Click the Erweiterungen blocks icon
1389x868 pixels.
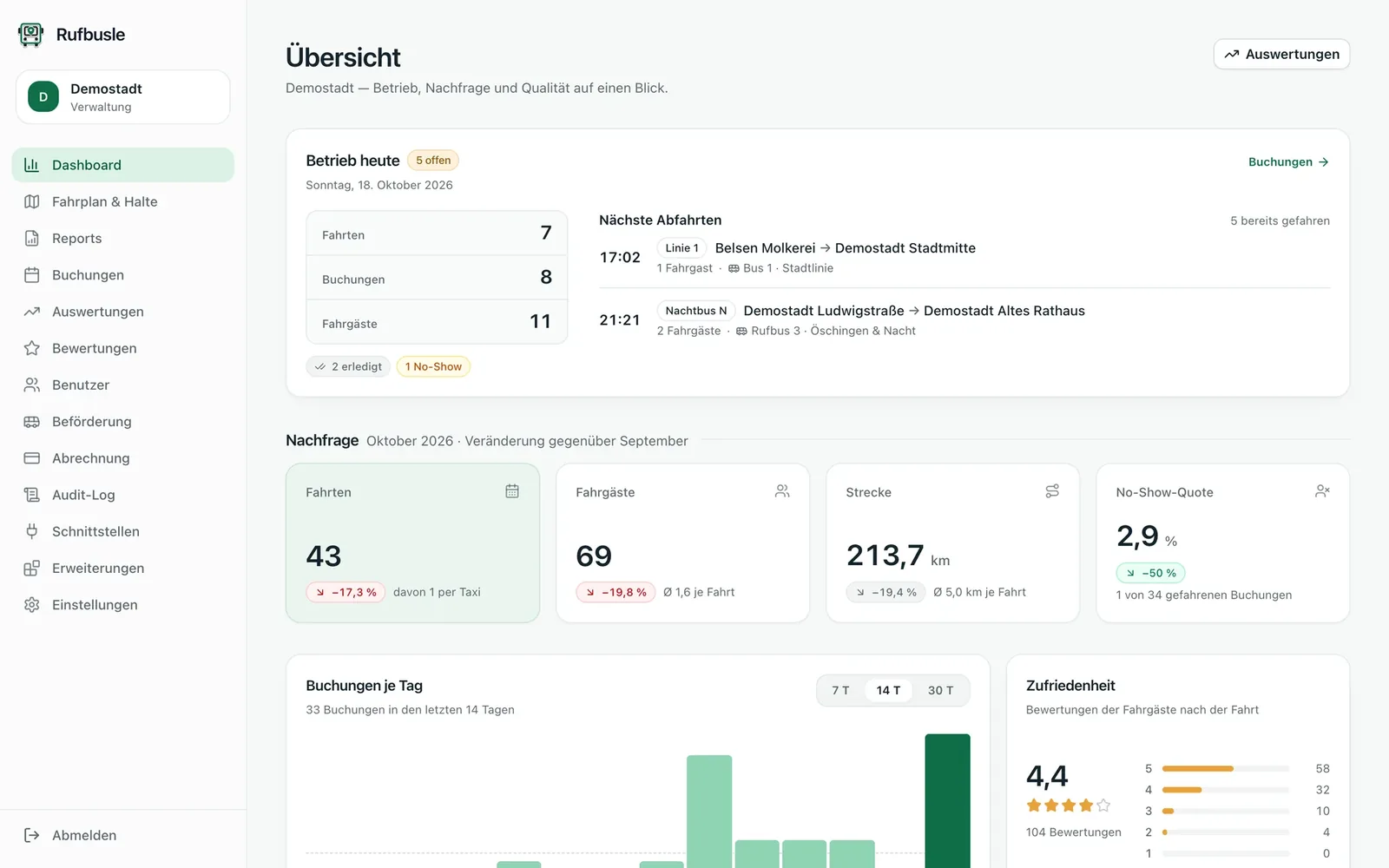(32, 569)
